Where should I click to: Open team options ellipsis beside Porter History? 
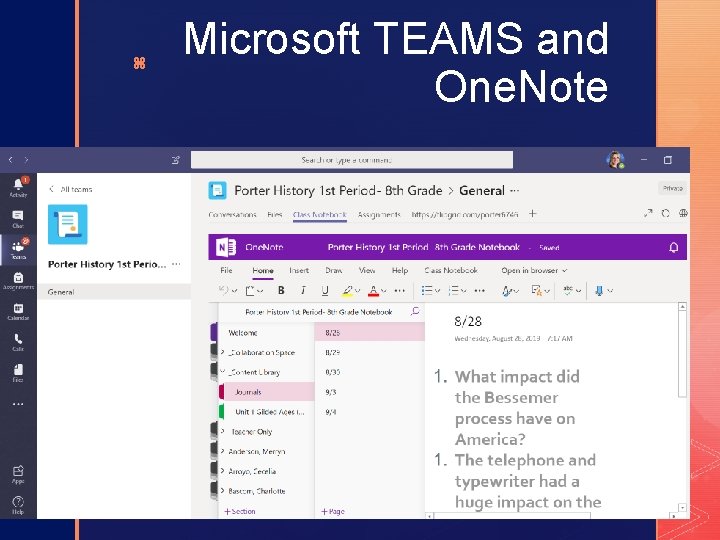pos(176,264)
